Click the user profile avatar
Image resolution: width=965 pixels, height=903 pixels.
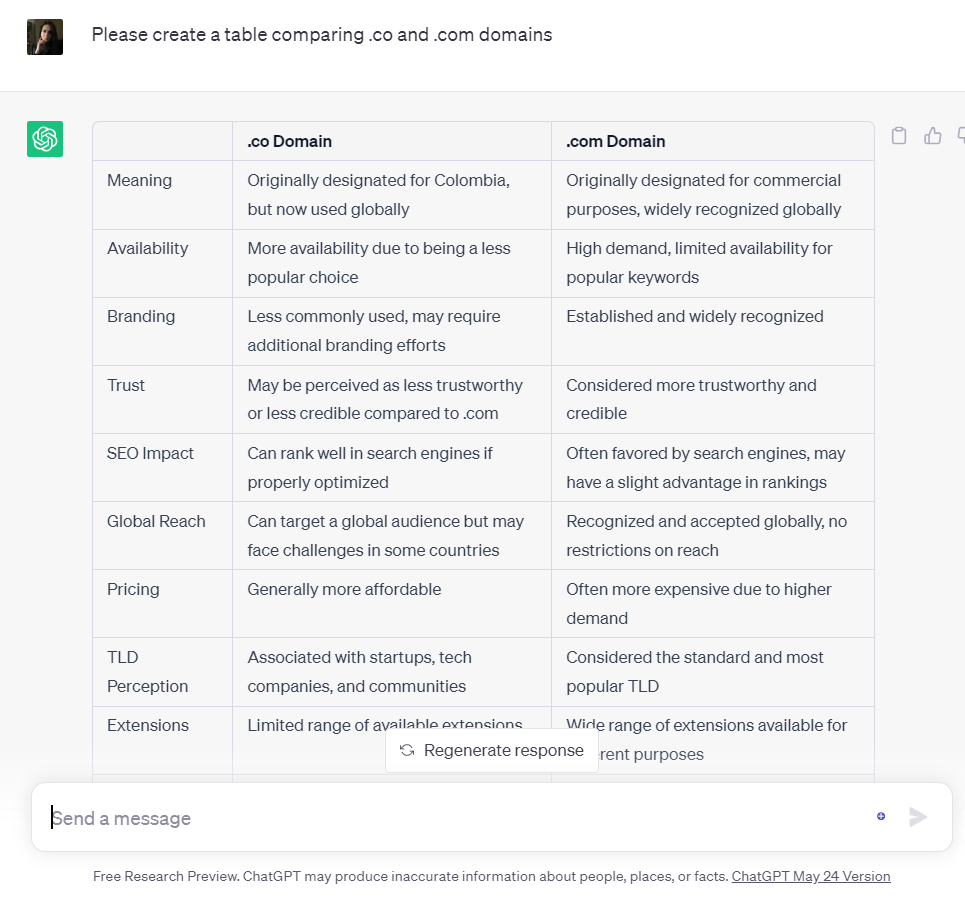pyautogui.click(x=45, y=37)
